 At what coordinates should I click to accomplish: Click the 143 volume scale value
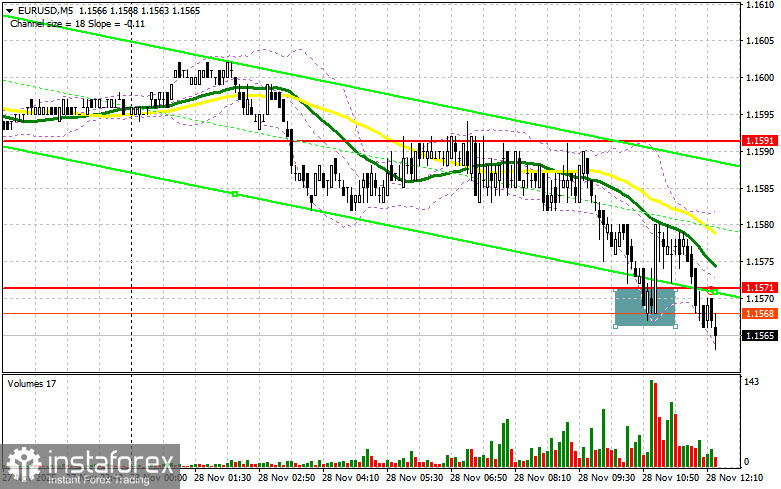(x=751, y=382)
